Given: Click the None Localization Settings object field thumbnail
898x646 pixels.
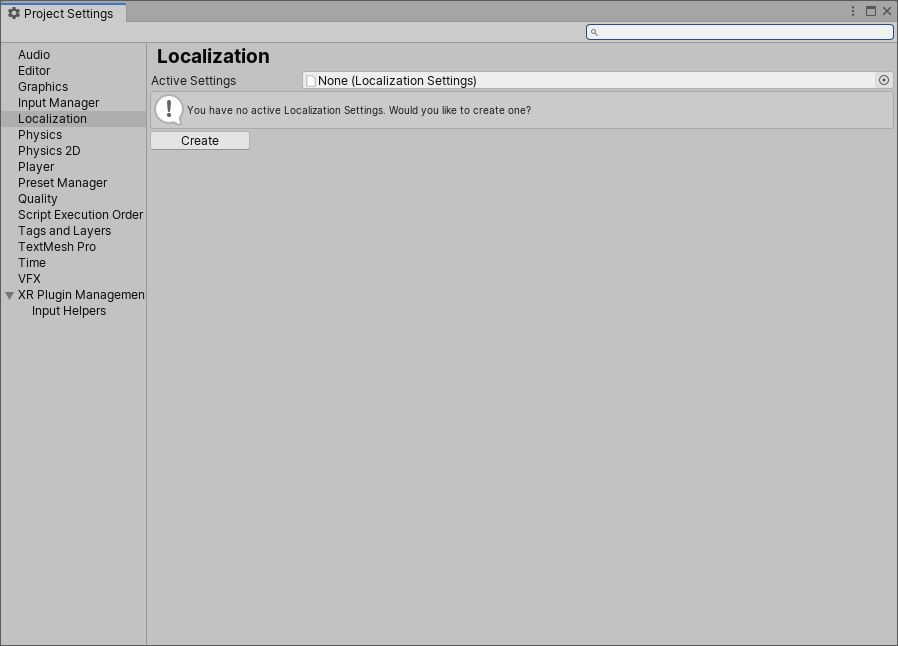Looking at the screenshot, I should [x=311, y=80].
